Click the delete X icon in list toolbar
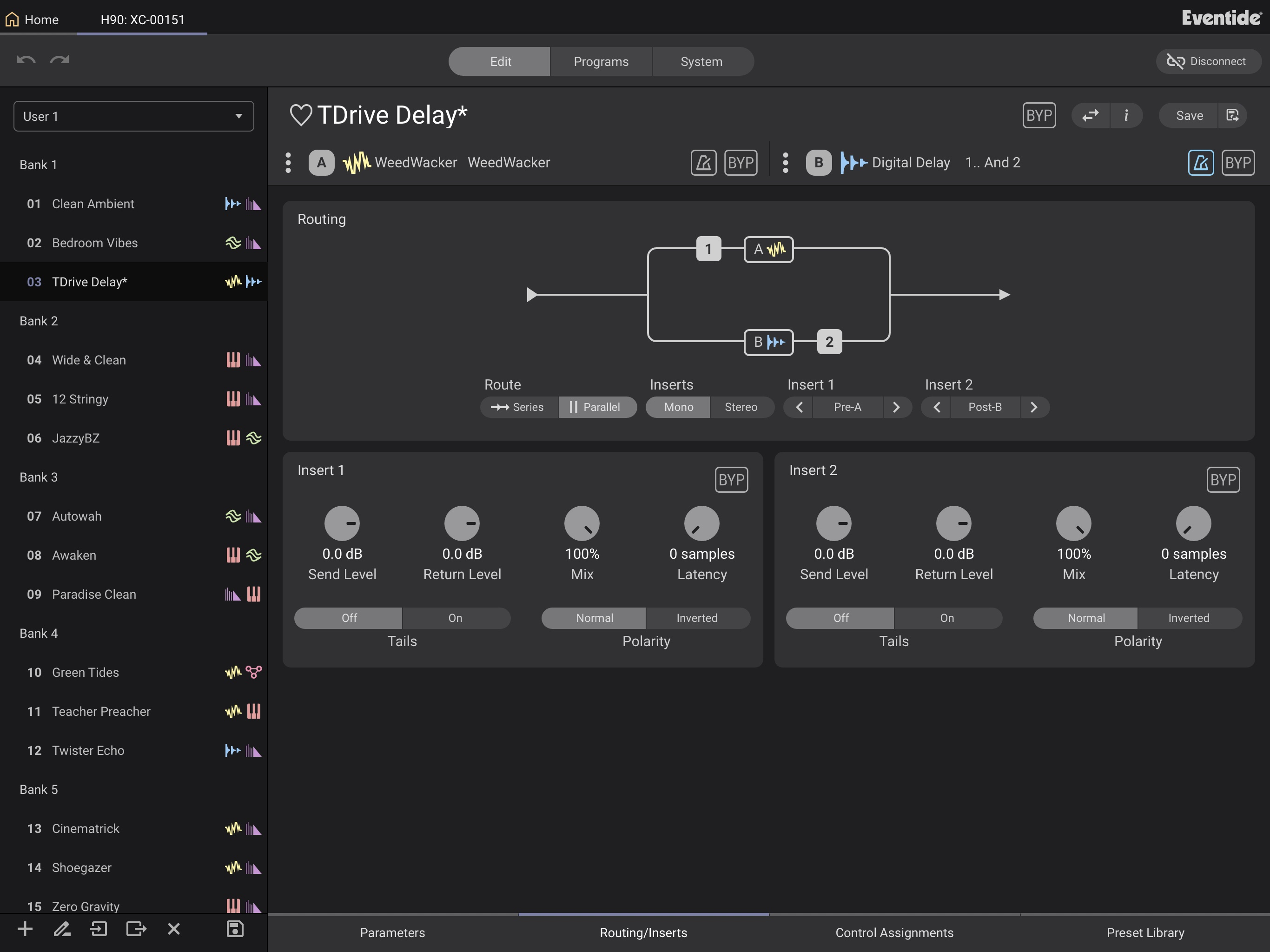The height and width of the screenshot is (952, 1270). click(174, 928)
